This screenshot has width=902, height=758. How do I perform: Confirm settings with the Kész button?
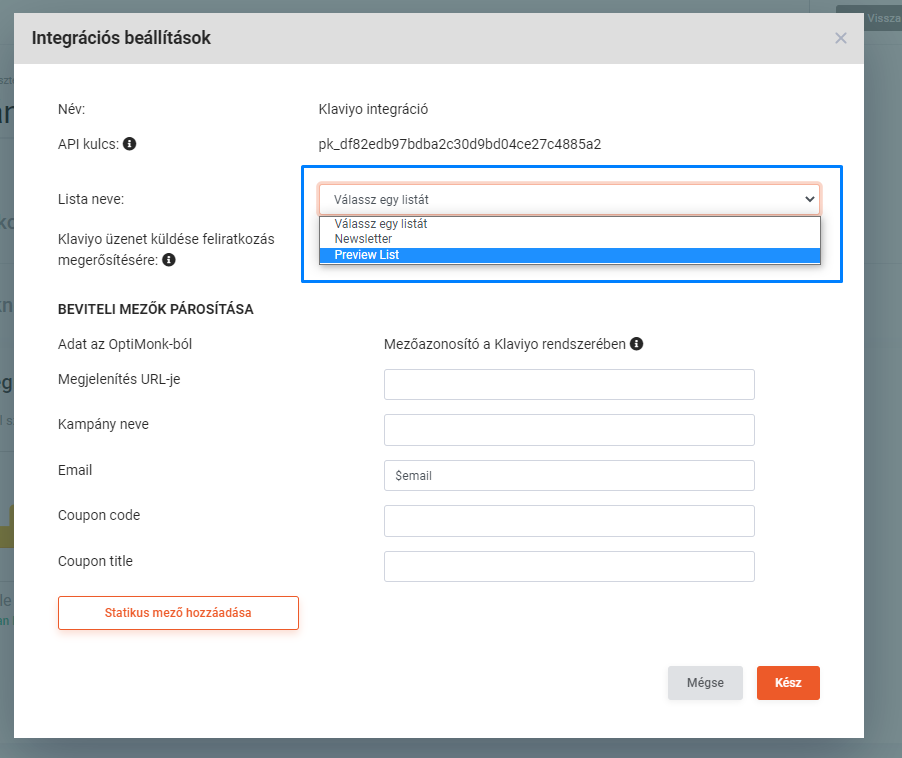coord(788,683)
